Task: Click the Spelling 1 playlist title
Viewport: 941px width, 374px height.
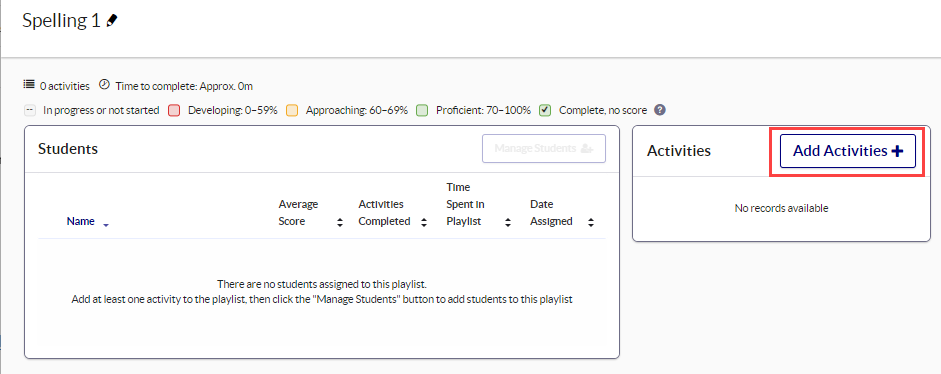Action: (61, 20)
